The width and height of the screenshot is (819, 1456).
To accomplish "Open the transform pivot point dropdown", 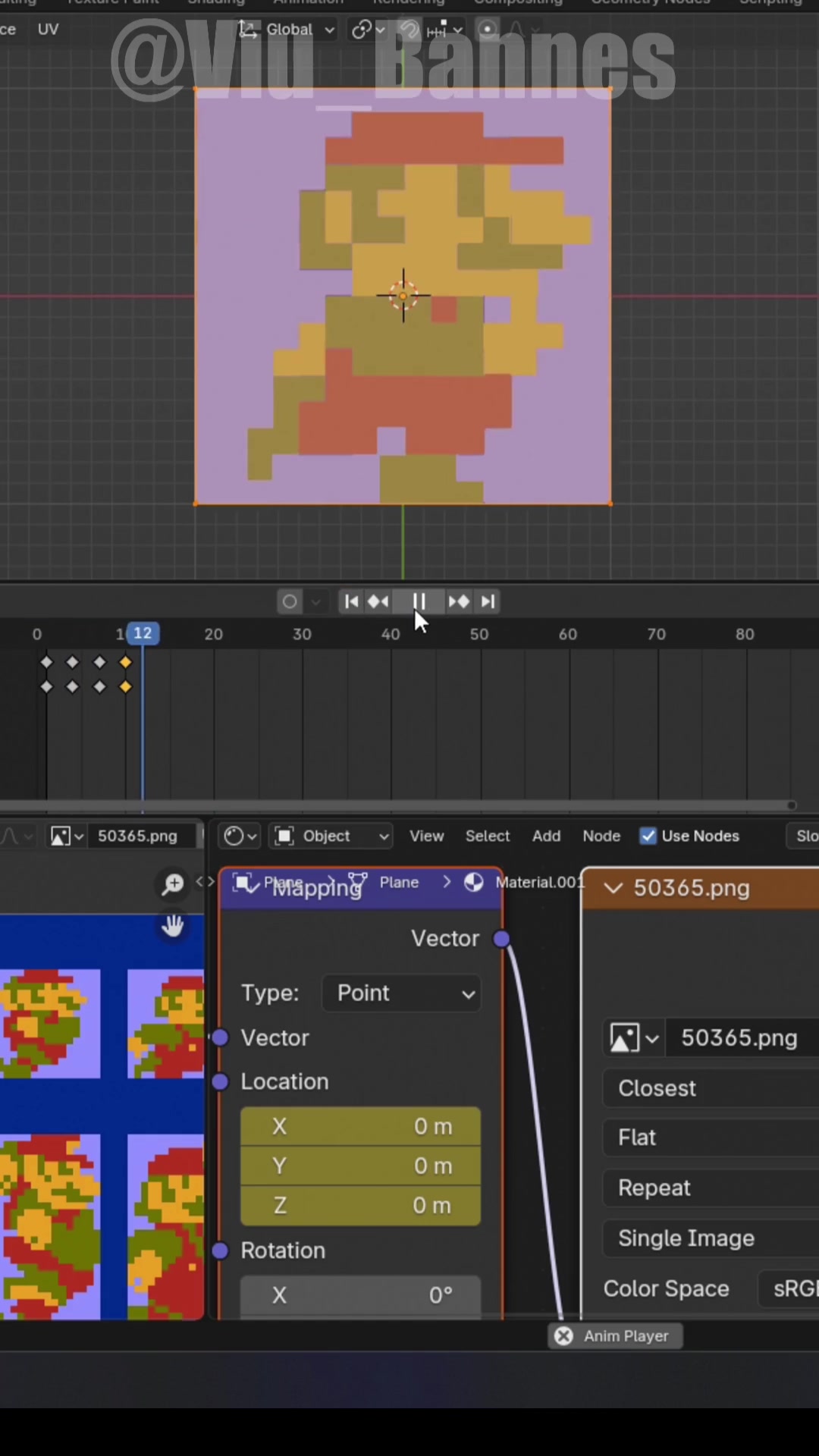I will 369,30.
